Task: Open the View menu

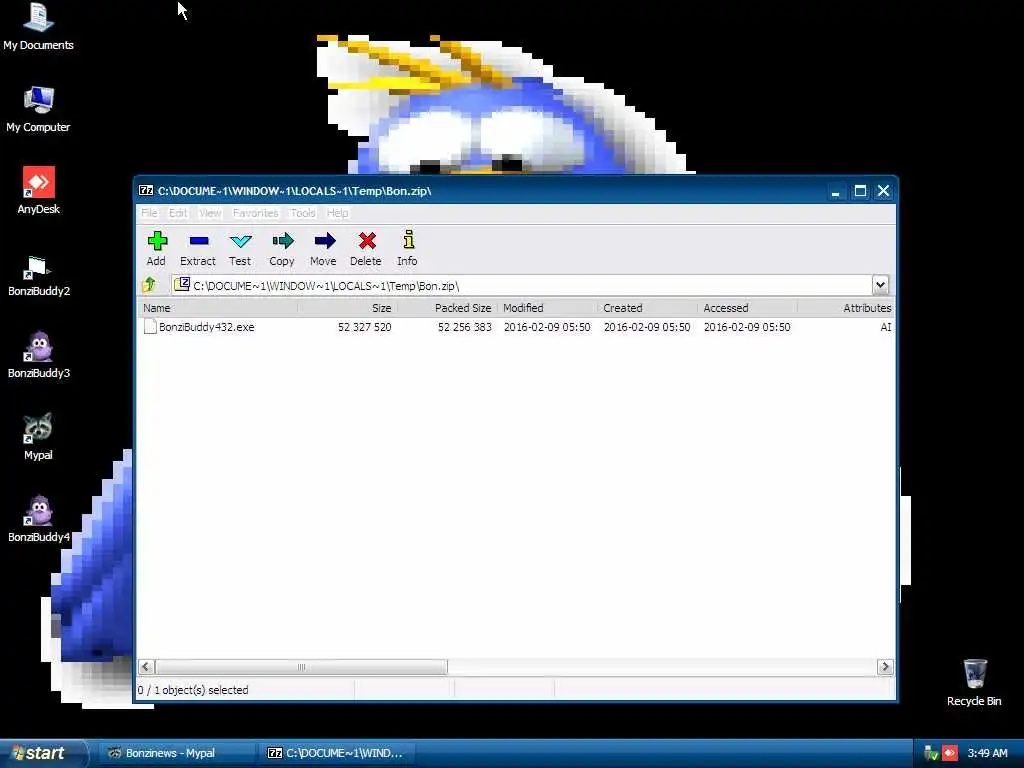Action: point(210,213)
